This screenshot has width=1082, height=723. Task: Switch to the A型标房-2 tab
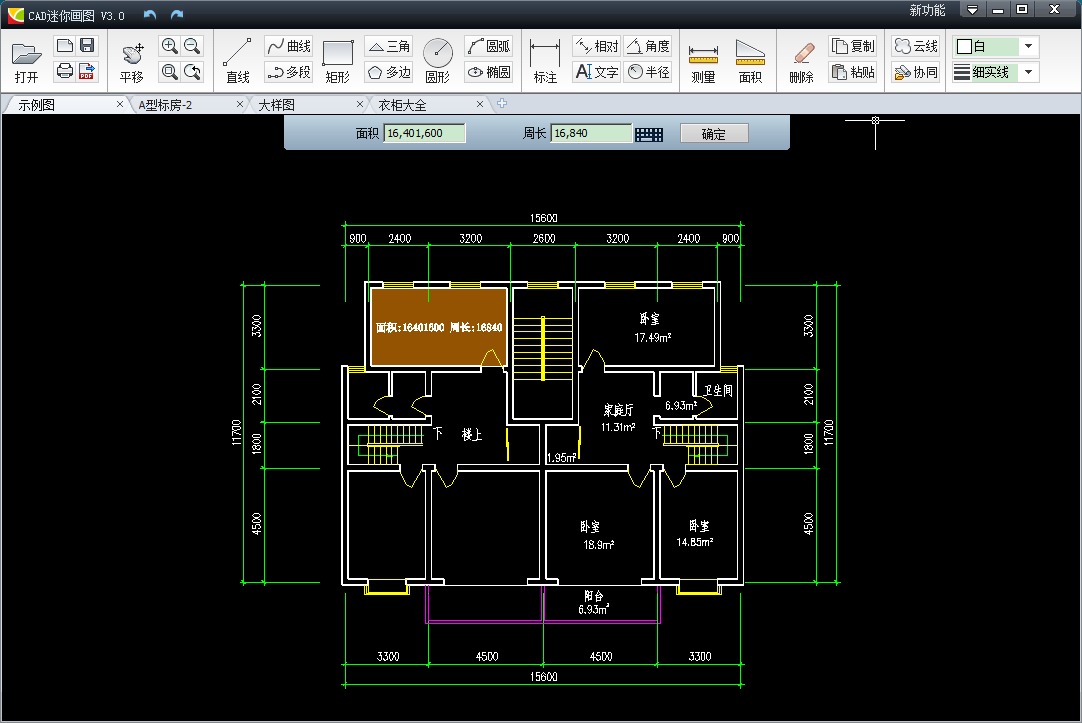point(180,104)
